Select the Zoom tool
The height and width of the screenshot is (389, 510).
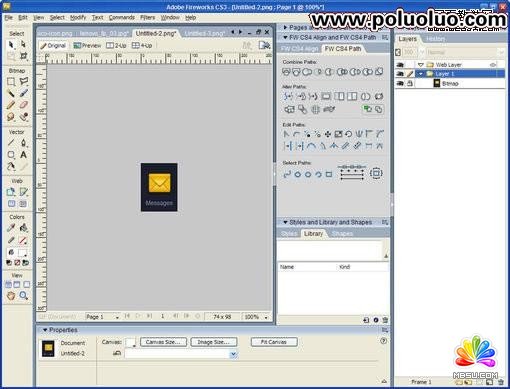coord(23,295)
